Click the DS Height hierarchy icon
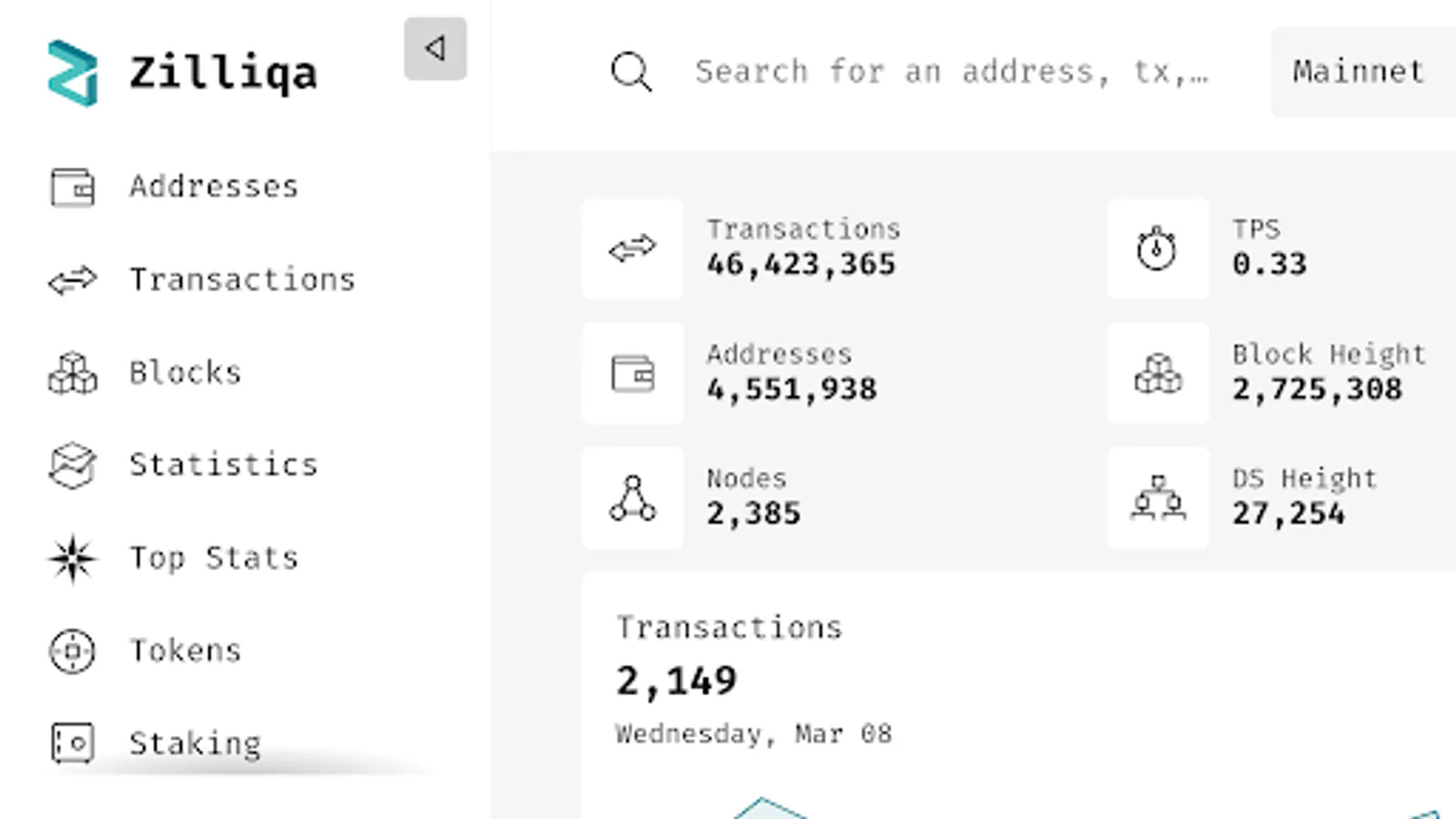The width and height of the screenshot is (1456, 819). 1158,498
